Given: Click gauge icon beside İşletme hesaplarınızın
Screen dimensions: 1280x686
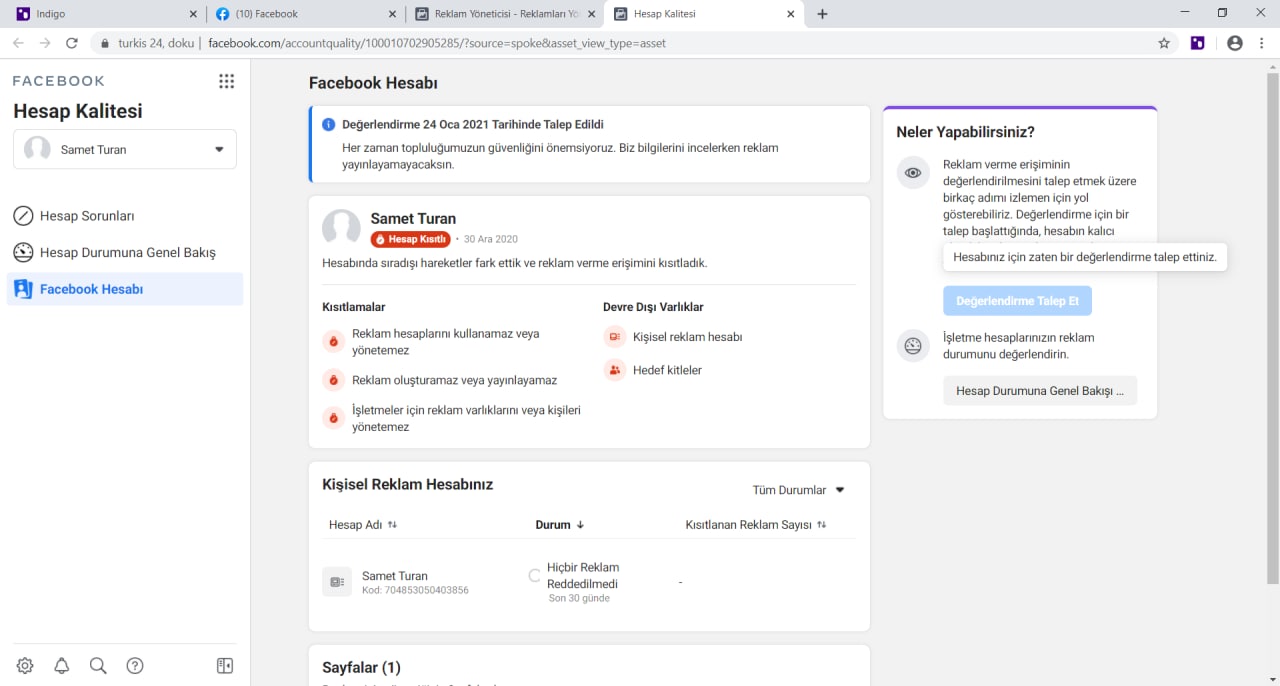Looking at the screenshot, I should (x=912, y=346).
